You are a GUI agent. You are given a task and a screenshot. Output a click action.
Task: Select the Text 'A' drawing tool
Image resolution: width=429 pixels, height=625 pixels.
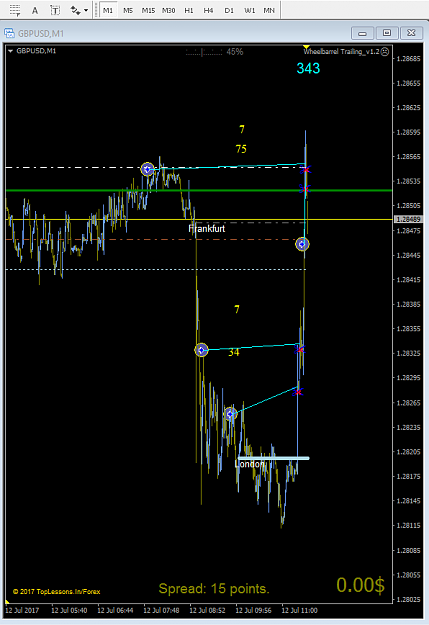(x=35, y=10)
